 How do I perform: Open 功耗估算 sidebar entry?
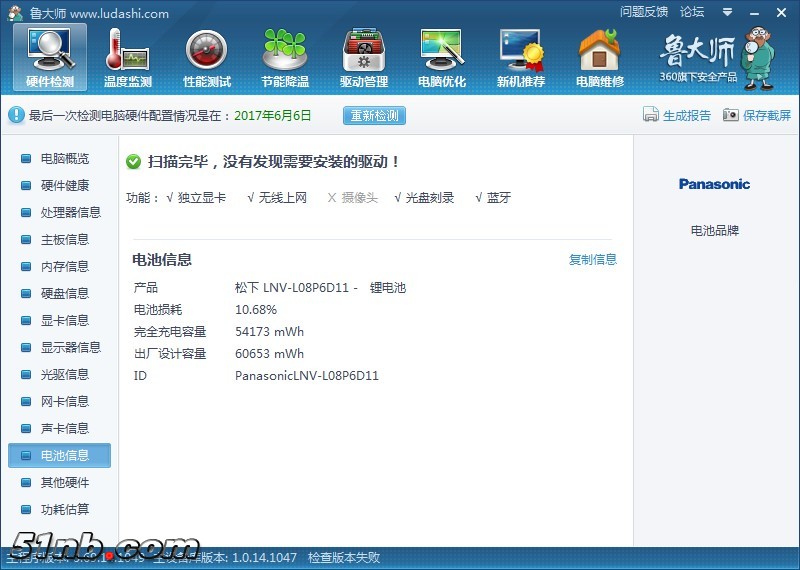tap(64, 510)
